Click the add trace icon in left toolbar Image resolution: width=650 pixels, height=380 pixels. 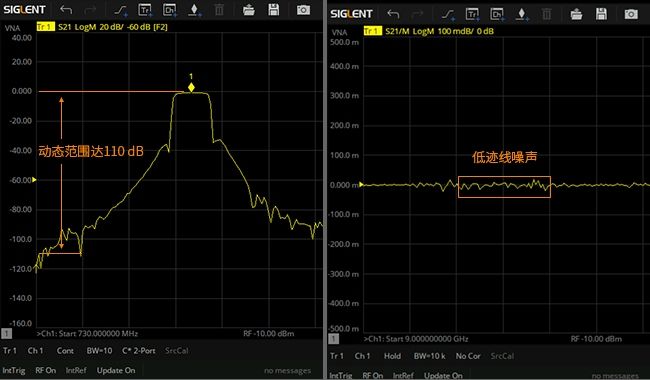(x=145, y=10)
